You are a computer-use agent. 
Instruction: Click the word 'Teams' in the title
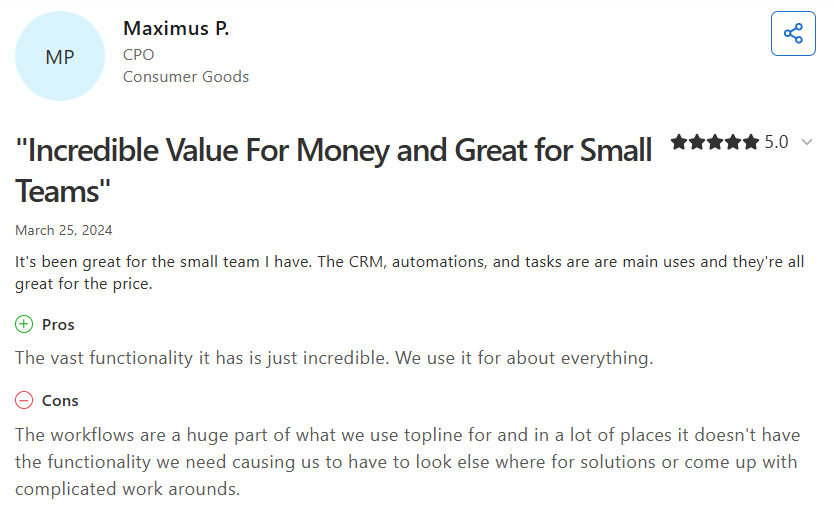click(62, 191)
